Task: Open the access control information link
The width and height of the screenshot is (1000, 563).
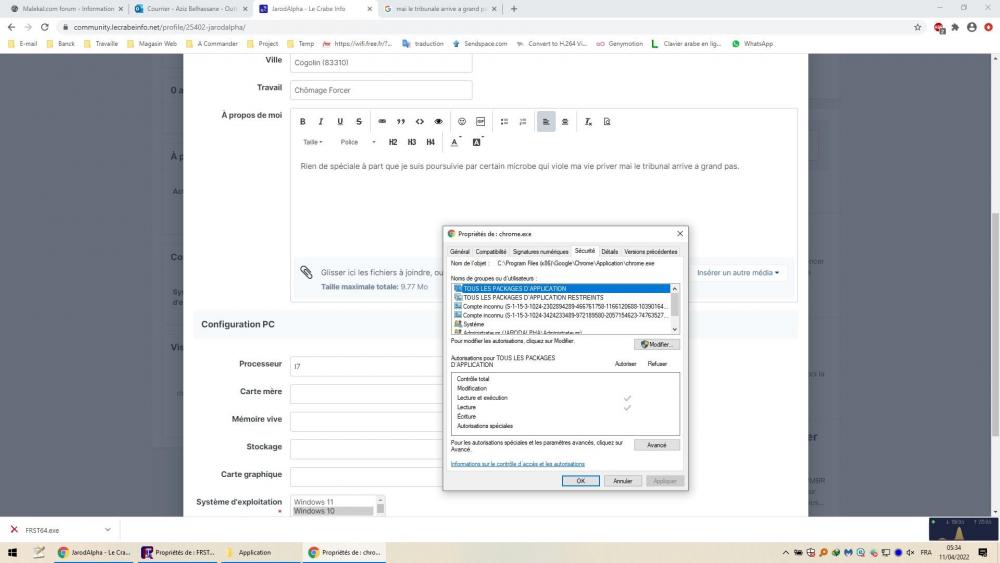Action: 517,464
